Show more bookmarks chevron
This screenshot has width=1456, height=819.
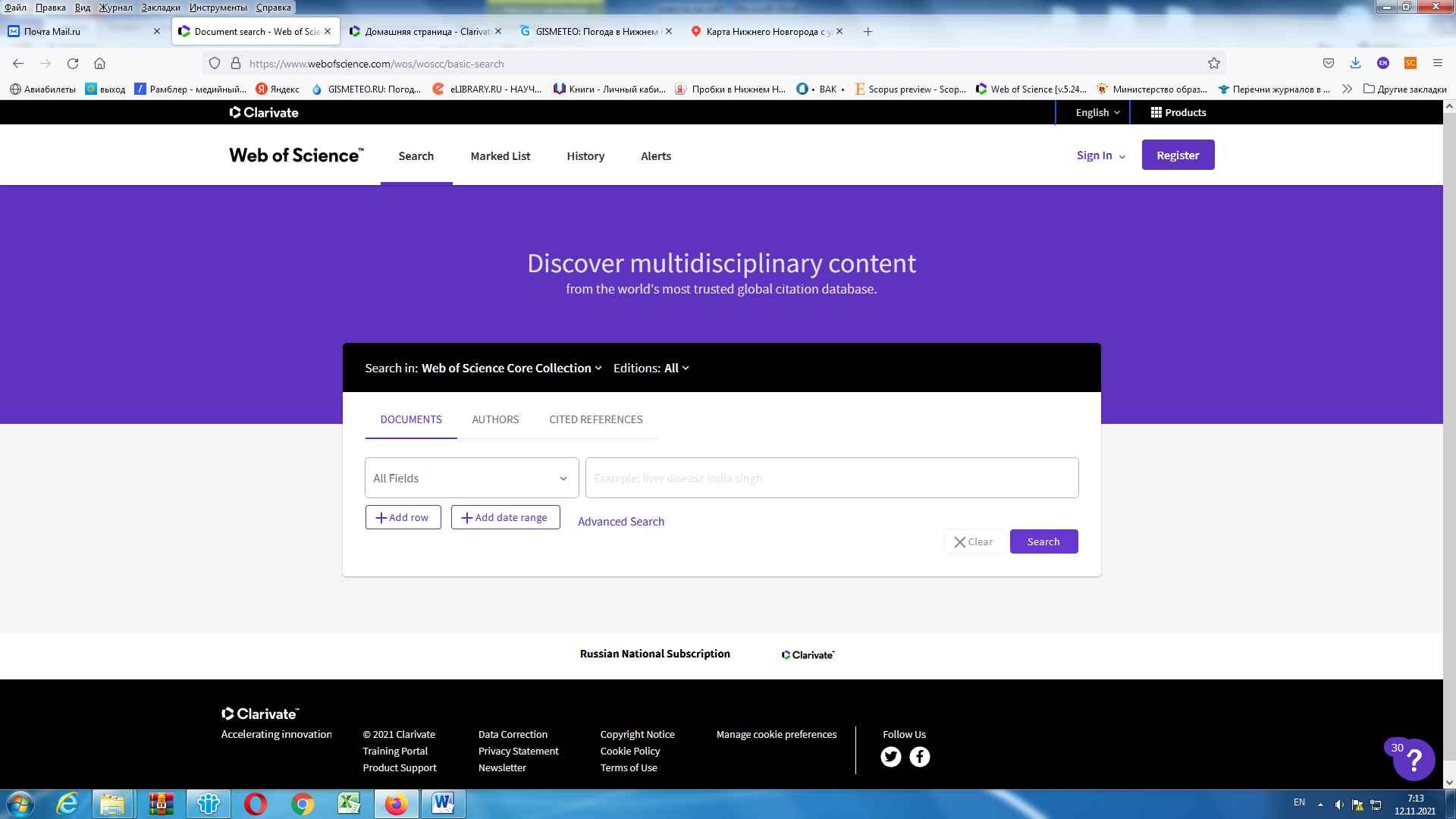[x=1347, y=89]
